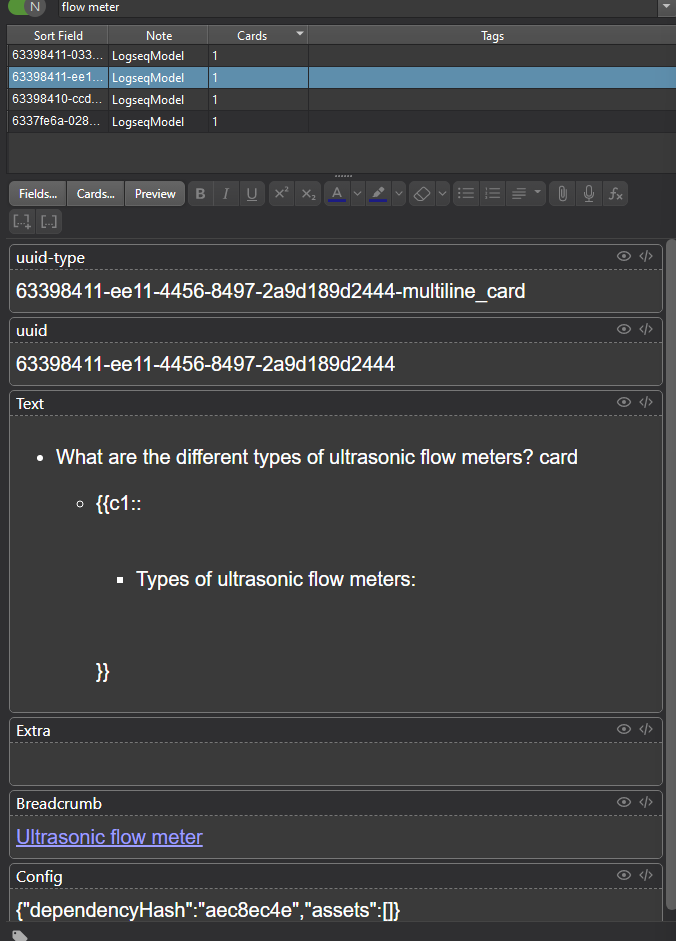Click the editor vertical scrollbar
This screenshot has height=941, width=676.
[x=671, y=576]
